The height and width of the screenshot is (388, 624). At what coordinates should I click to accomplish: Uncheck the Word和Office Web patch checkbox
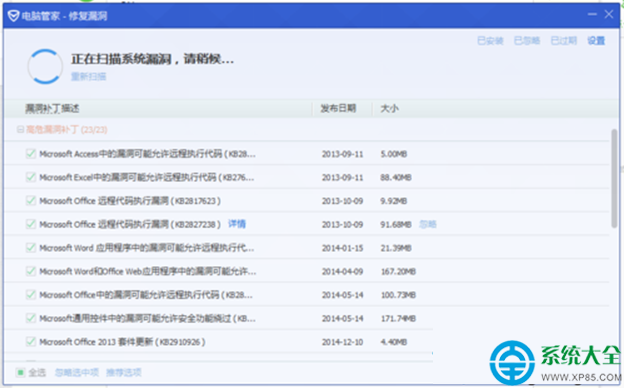(31, 271)
